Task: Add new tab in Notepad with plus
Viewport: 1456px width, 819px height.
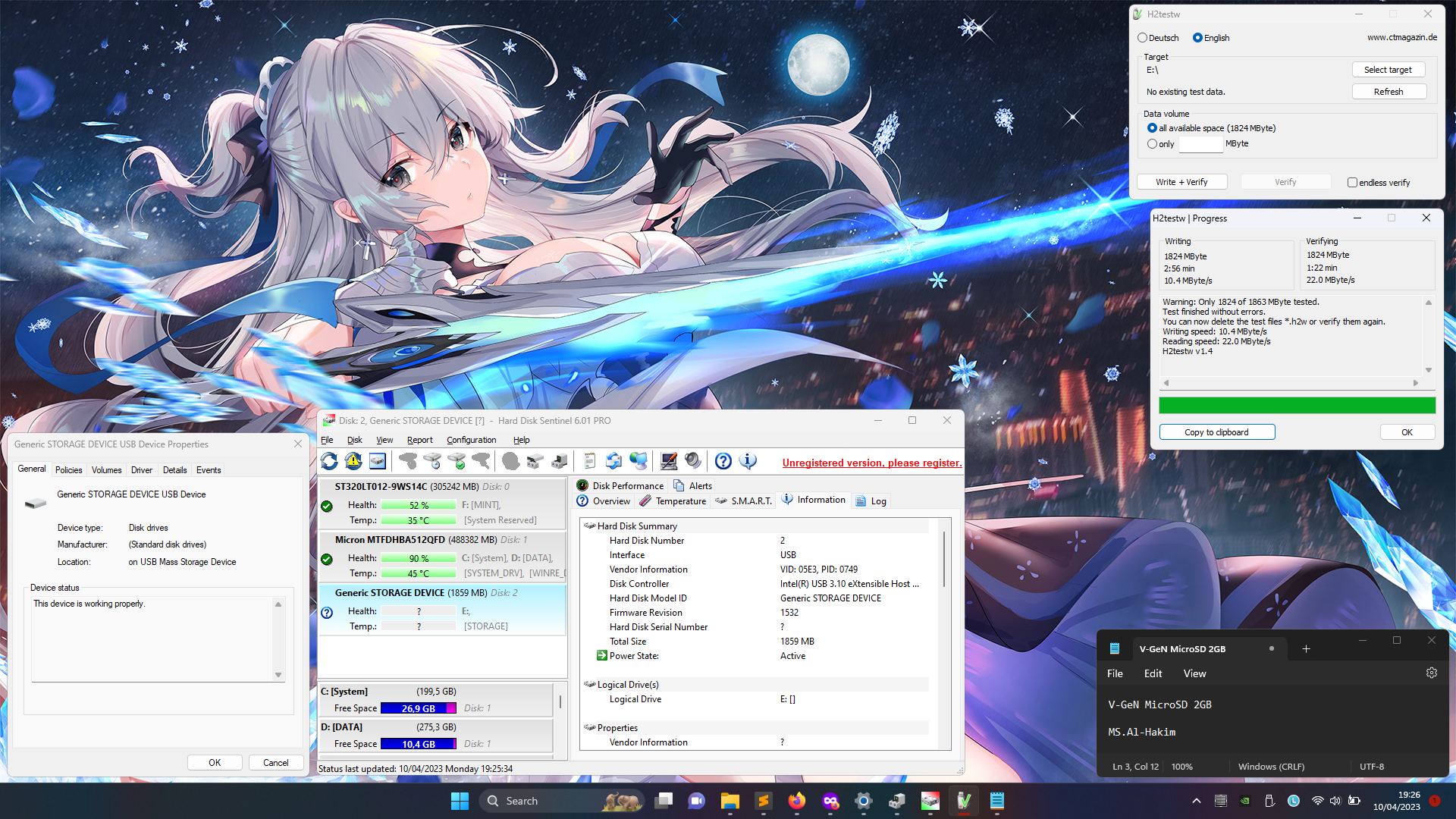Action: click(1306, 649)
